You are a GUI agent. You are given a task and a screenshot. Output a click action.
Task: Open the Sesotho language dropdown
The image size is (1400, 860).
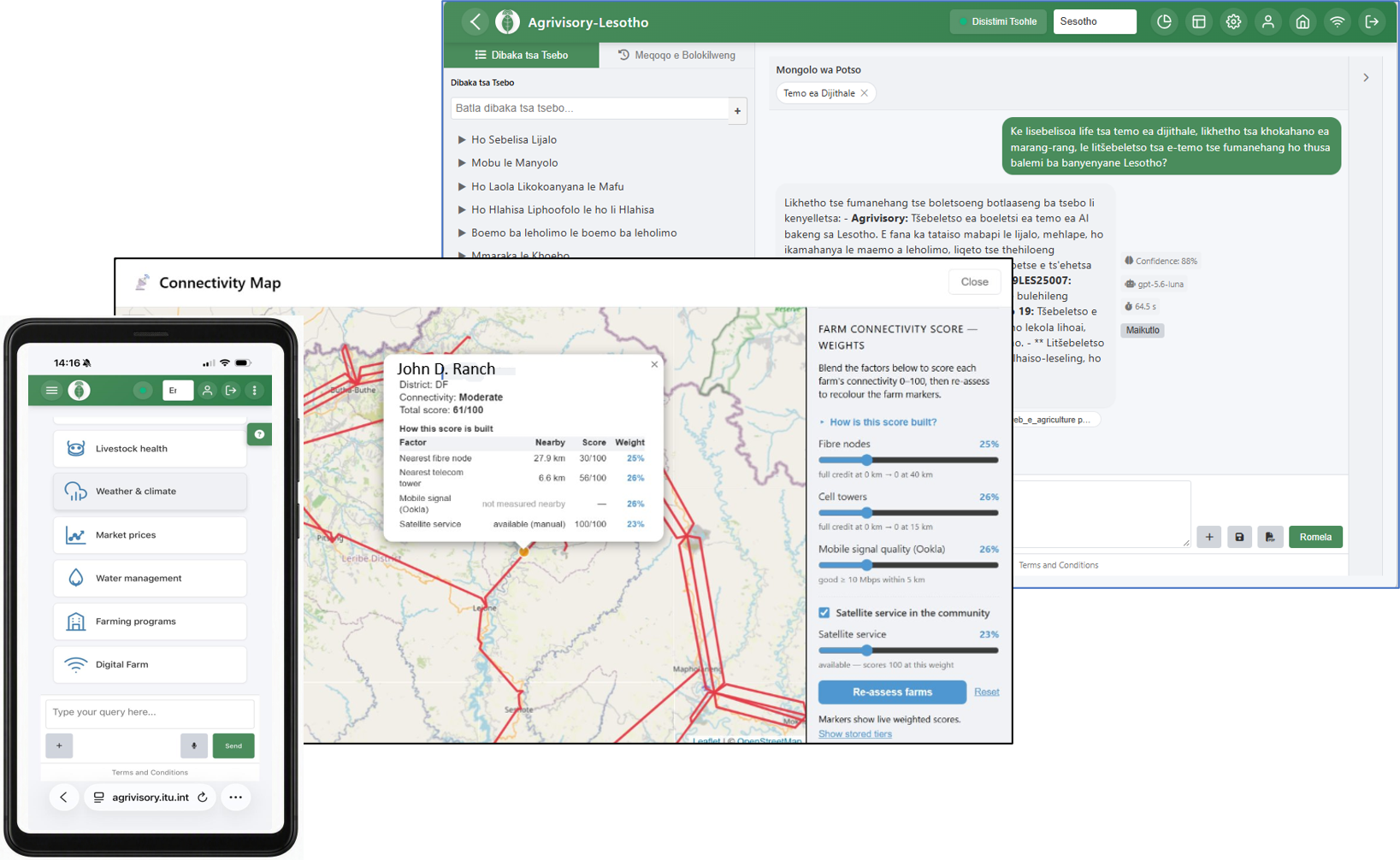pyautogui.click(x=1095, y=22)
